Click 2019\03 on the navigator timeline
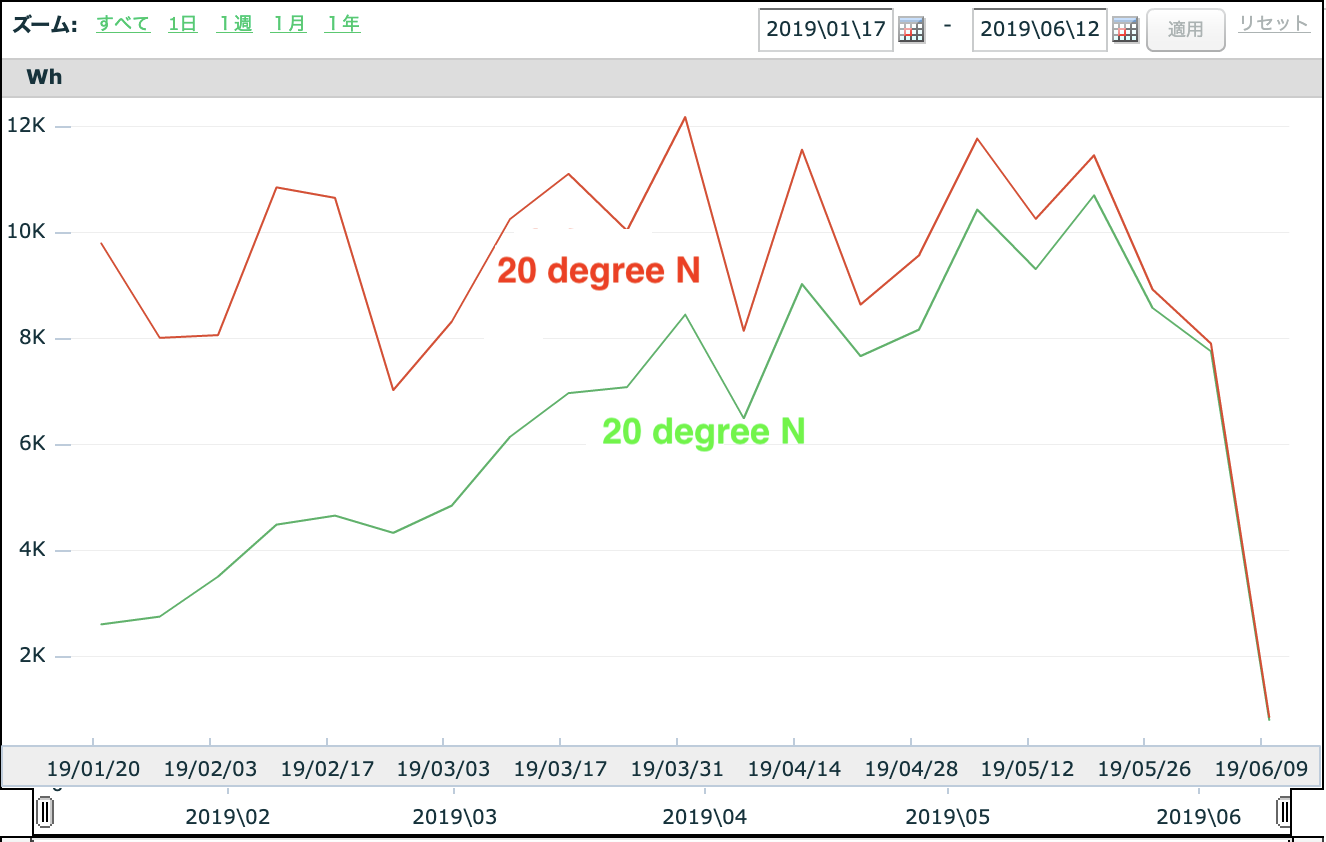The height and width of the screenshot is (842, 1326). (x=454, y=817)
